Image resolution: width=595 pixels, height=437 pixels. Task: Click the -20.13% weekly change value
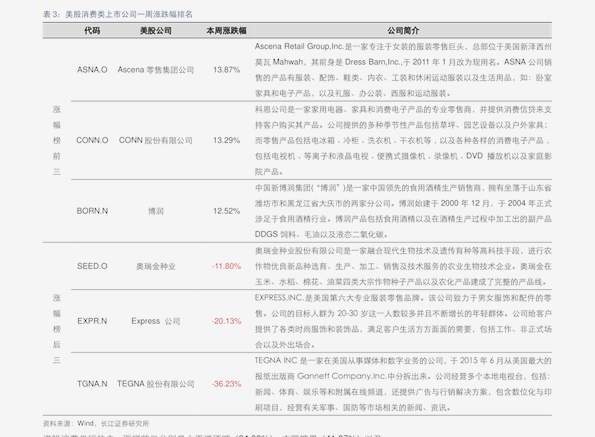pos(227,321)
